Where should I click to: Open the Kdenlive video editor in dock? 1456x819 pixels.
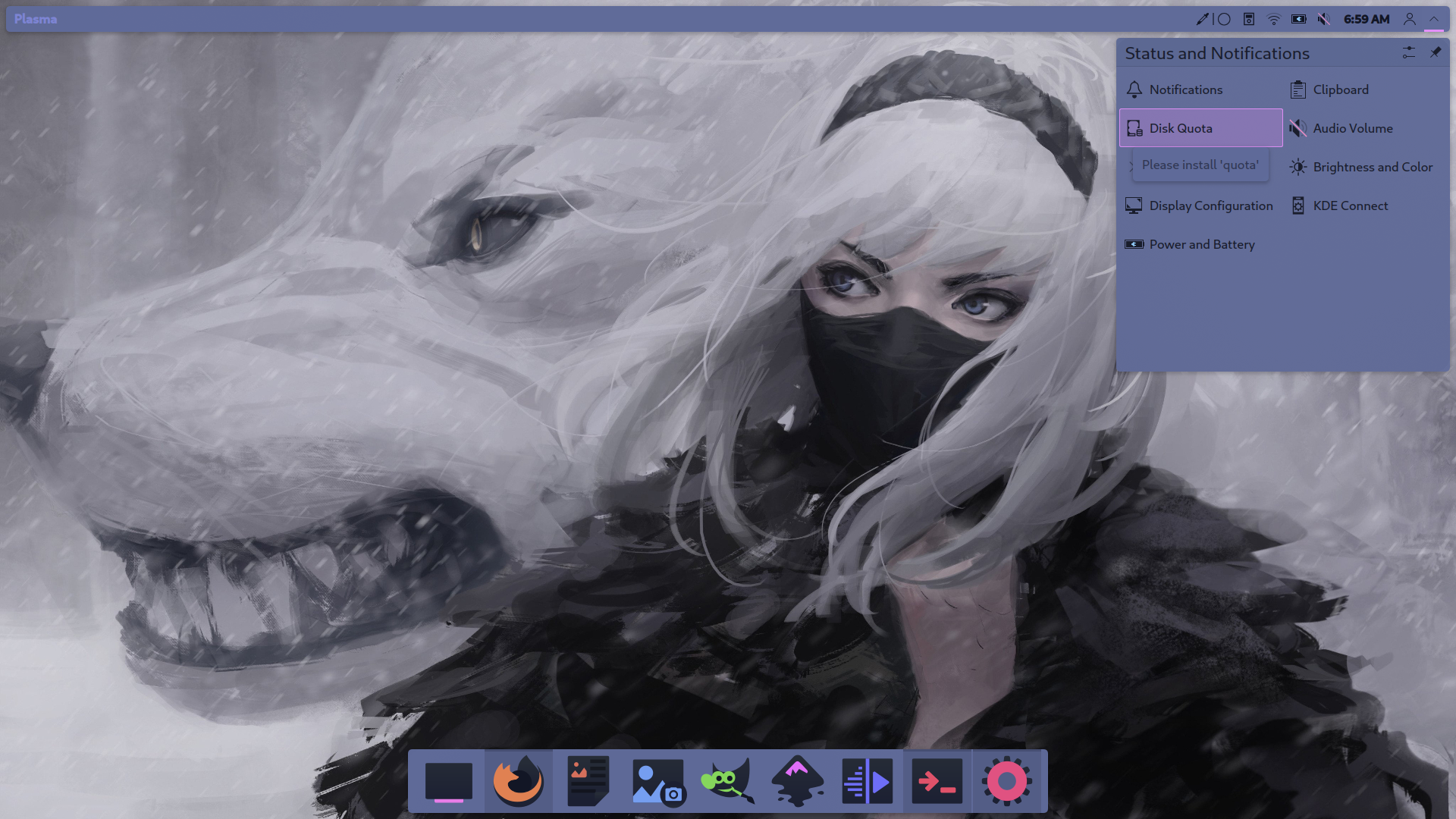868,781
